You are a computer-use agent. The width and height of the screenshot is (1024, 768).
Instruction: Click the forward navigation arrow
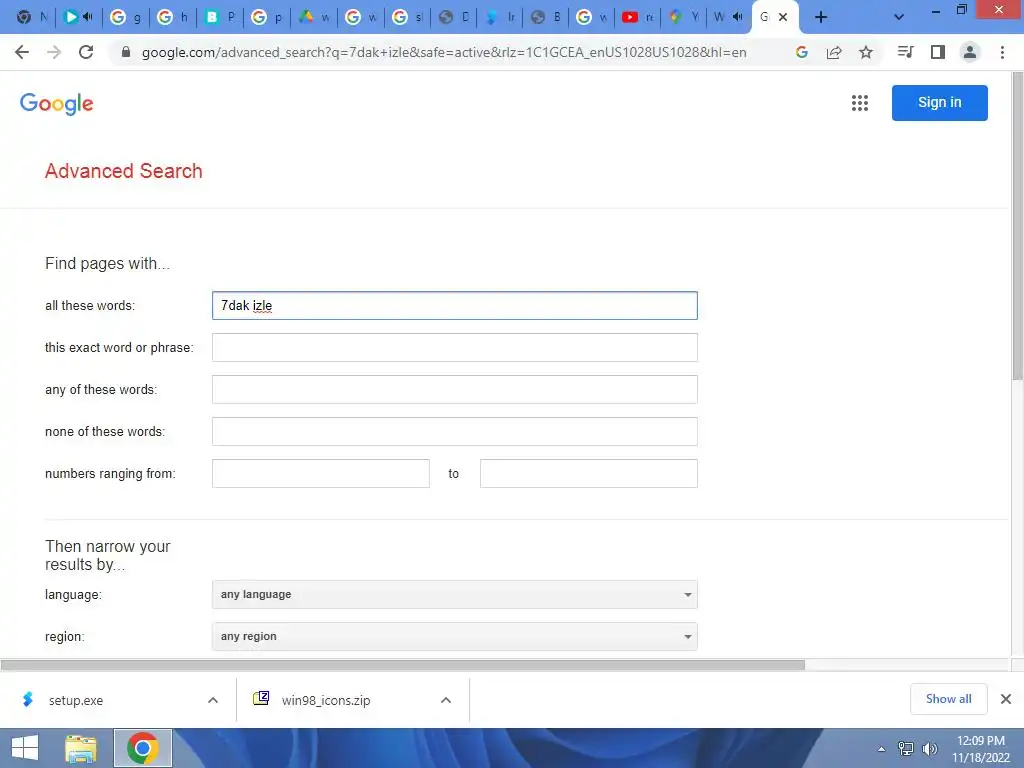[x=54, y=52]
